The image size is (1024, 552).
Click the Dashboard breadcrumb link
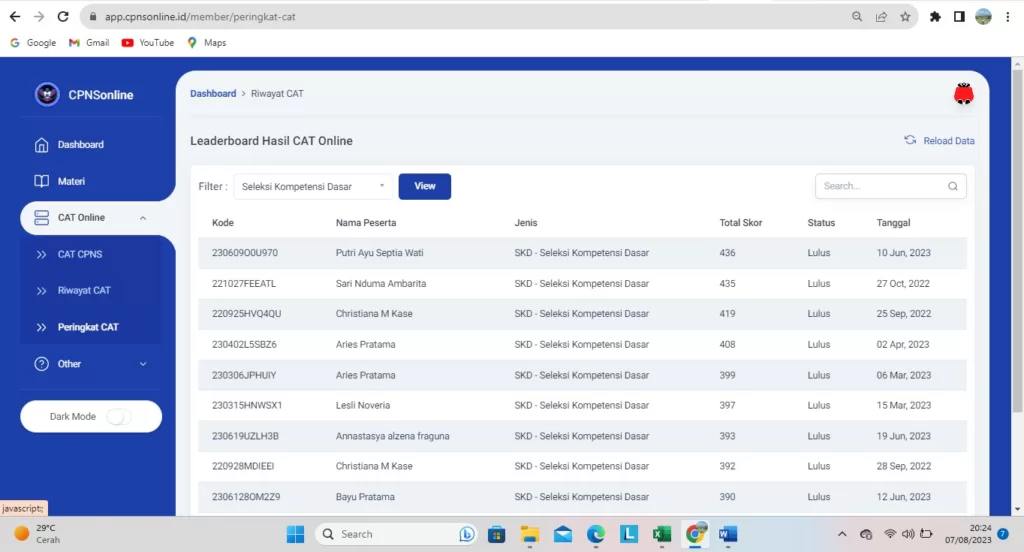213,94
